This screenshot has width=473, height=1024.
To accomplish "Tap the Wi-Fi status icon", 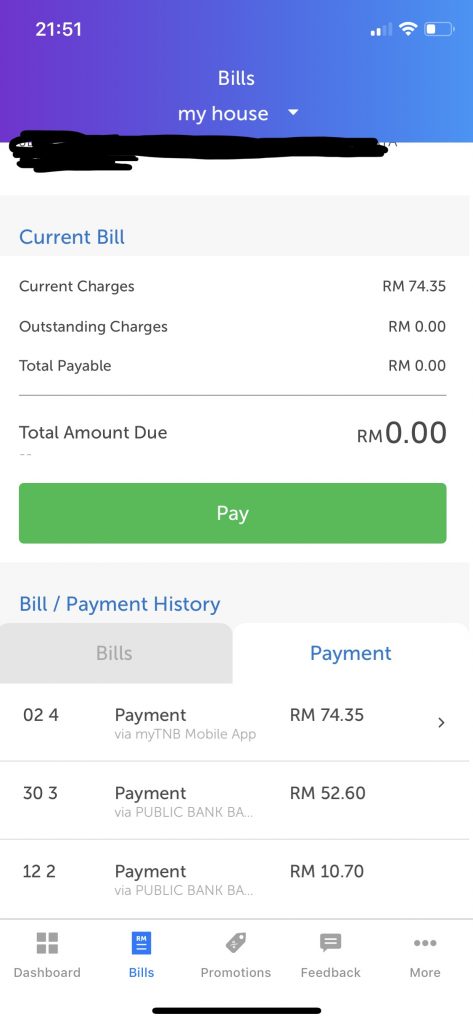I will [x=408, y=29].
